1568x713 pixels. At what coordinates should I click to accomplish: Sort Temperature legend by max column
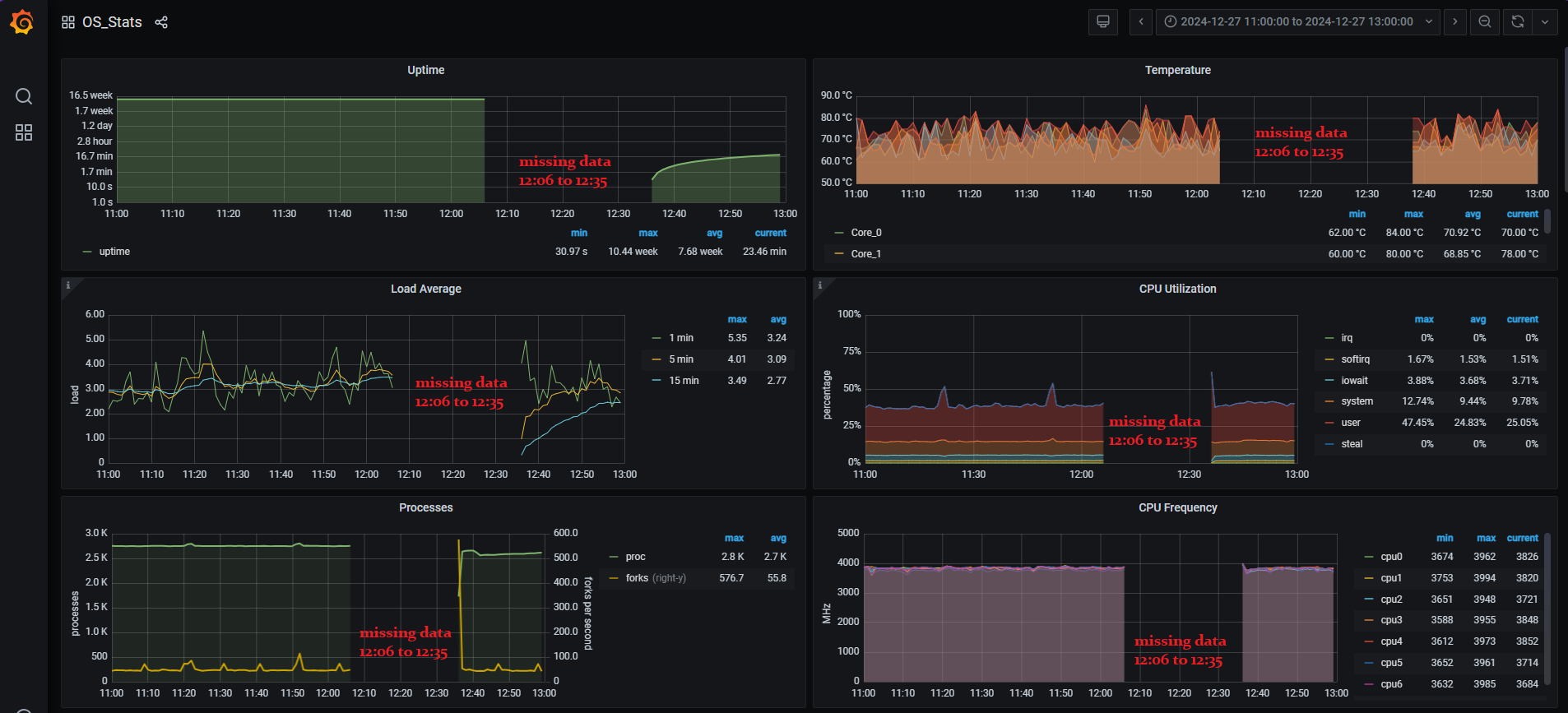(1413, 214)
